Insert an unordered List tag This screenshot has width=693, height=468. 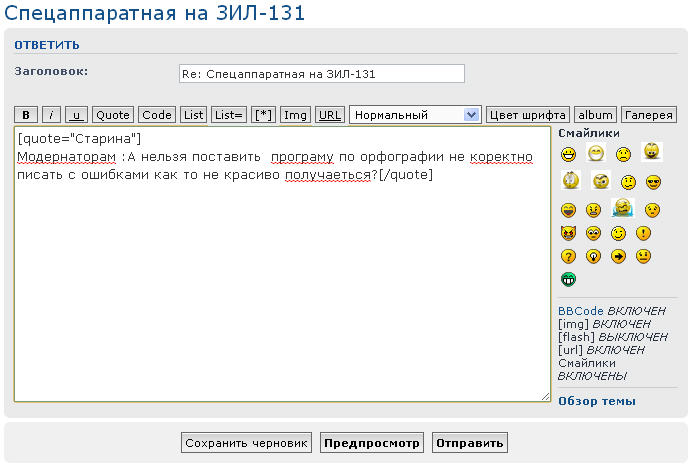(194, 115)
